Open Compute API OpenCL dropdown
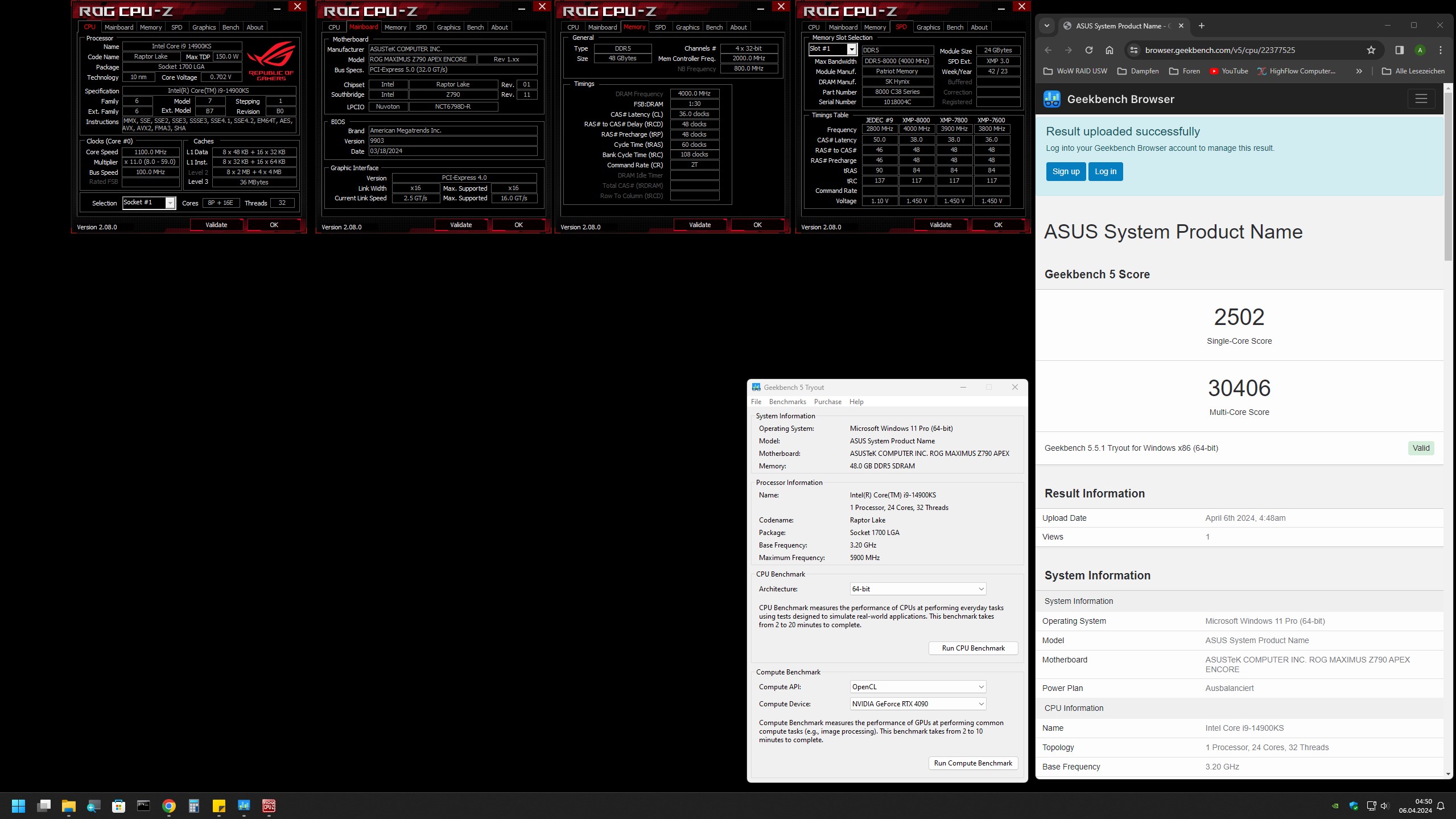The width and height of the screenshot is (1456, 819). coord(918,687)
